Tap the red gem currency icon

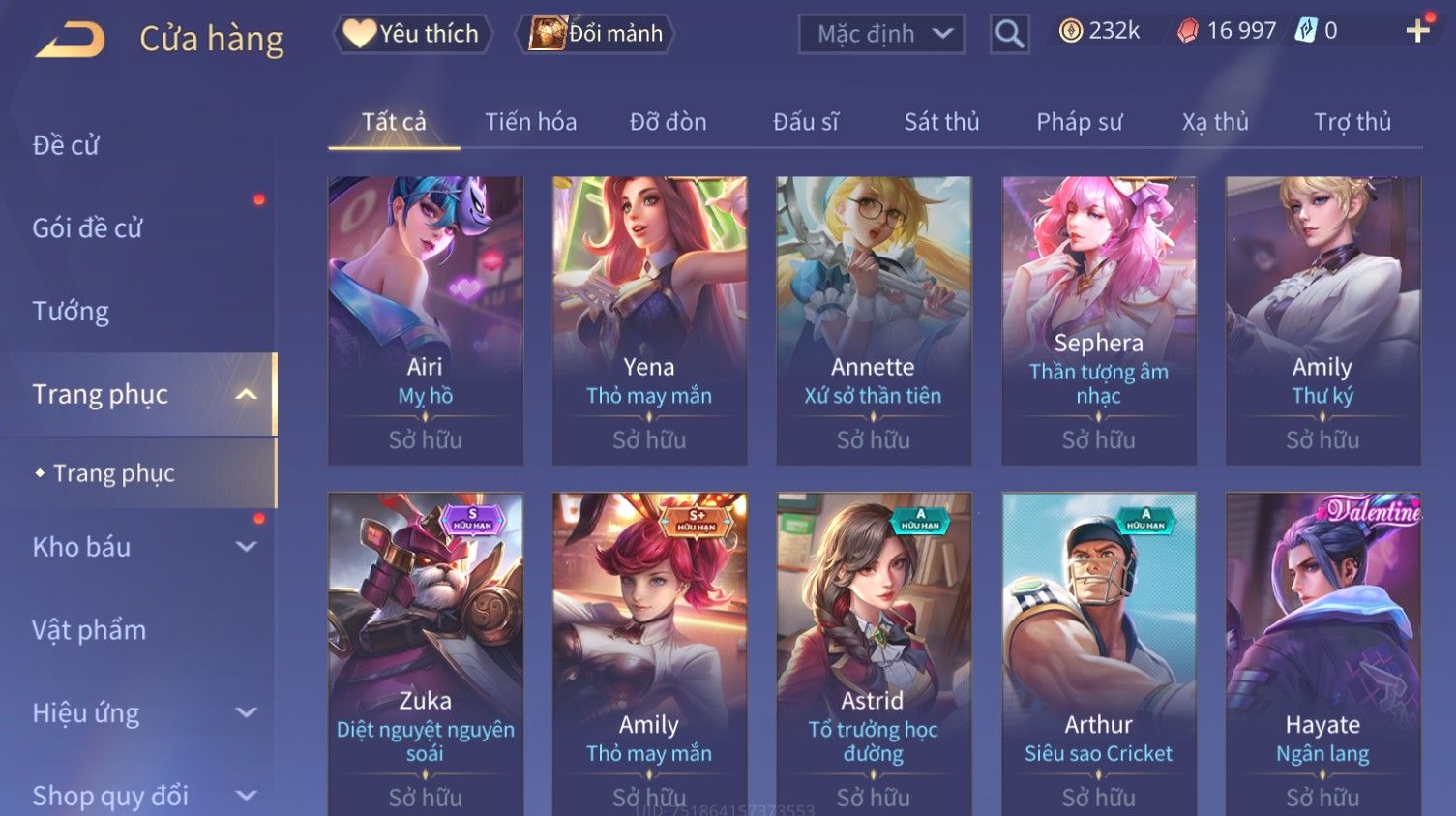[1187, 31]
